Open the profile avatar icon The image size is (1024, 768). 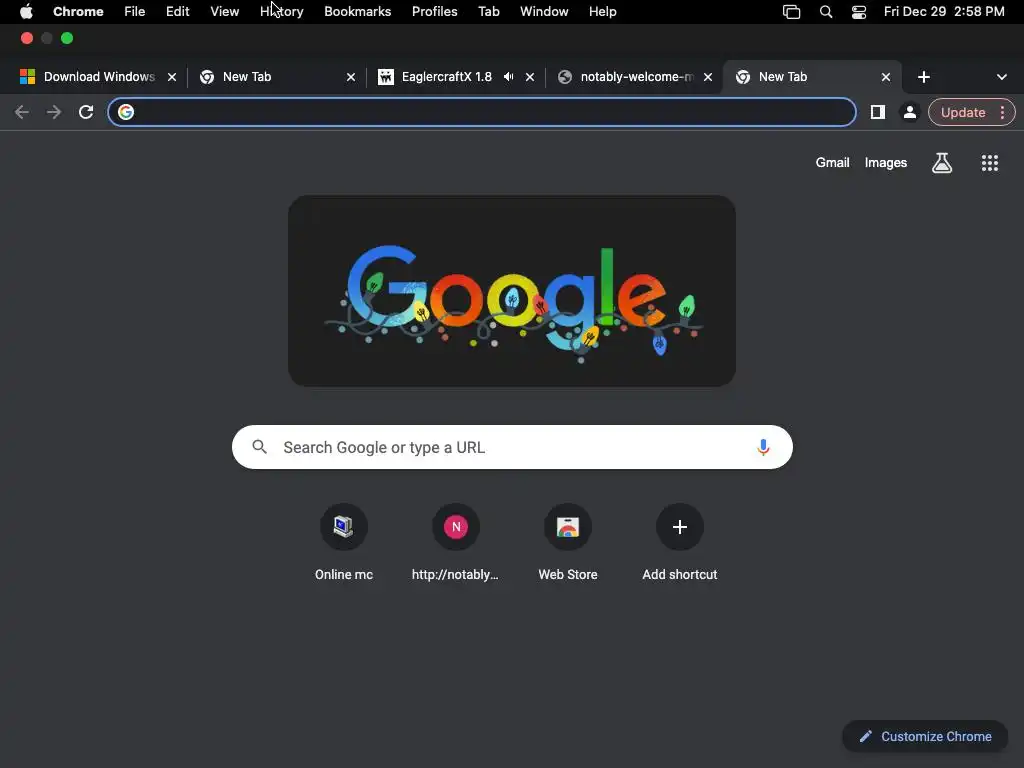tap(909, 112)
